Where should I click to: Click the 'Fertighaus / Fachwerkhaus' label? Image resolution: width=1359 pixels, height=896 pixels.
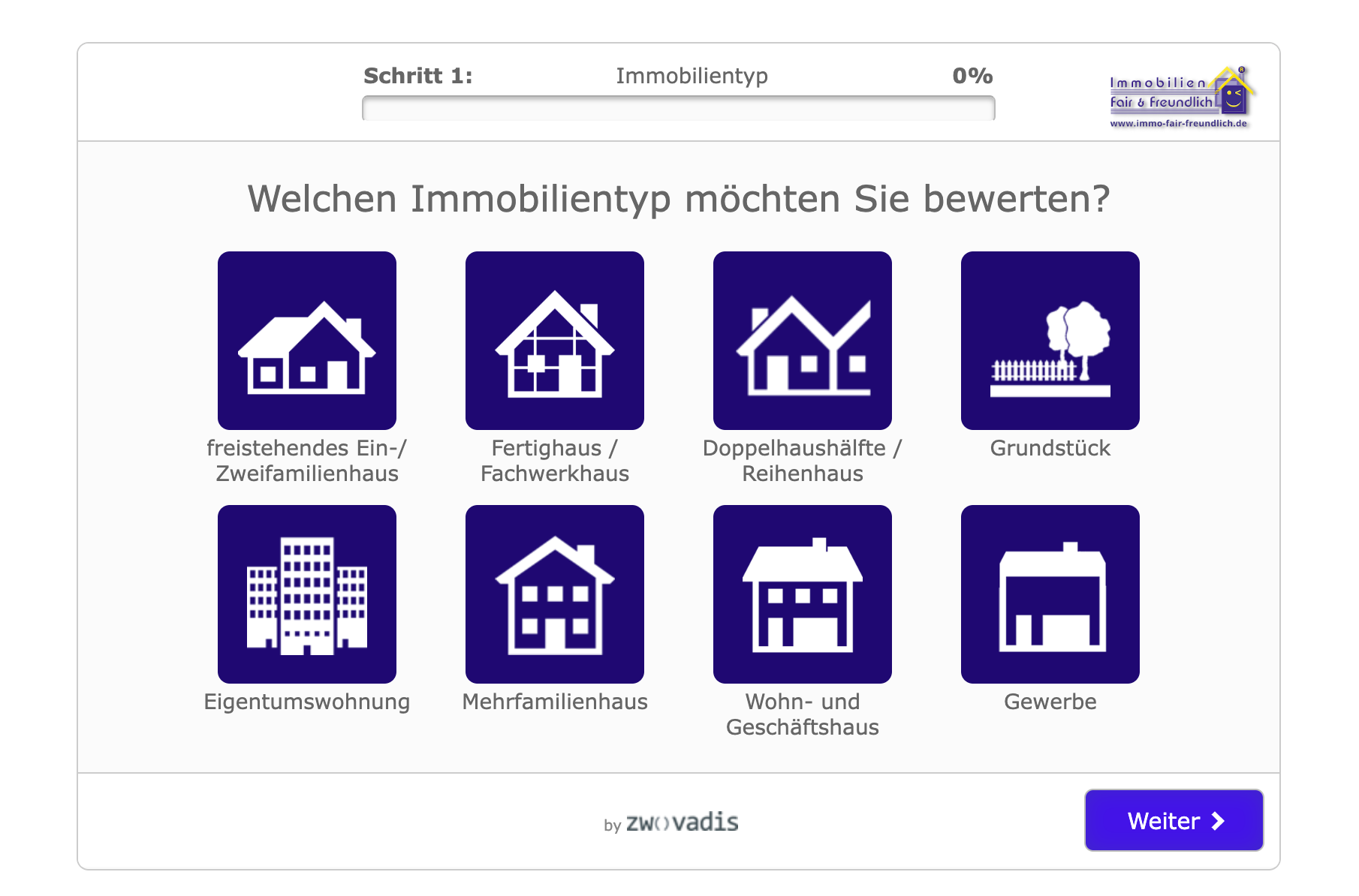[555, 461]
